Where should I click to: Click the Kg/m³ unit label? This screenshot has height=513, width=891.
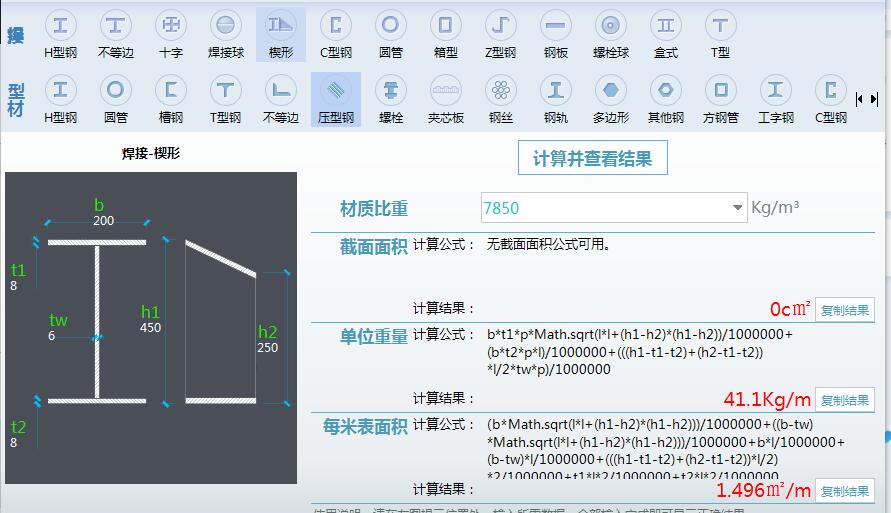pyautogui.click(x=775, y=207)
